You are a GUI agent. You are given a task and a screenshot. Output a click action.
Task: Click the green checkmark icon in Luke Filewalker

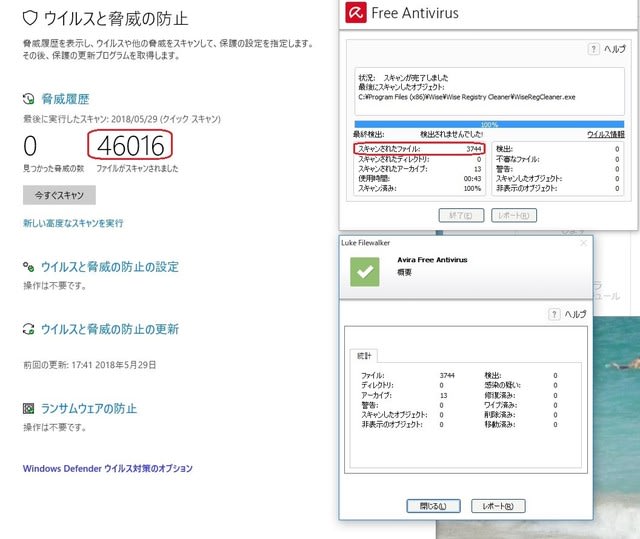click(364, 271)
